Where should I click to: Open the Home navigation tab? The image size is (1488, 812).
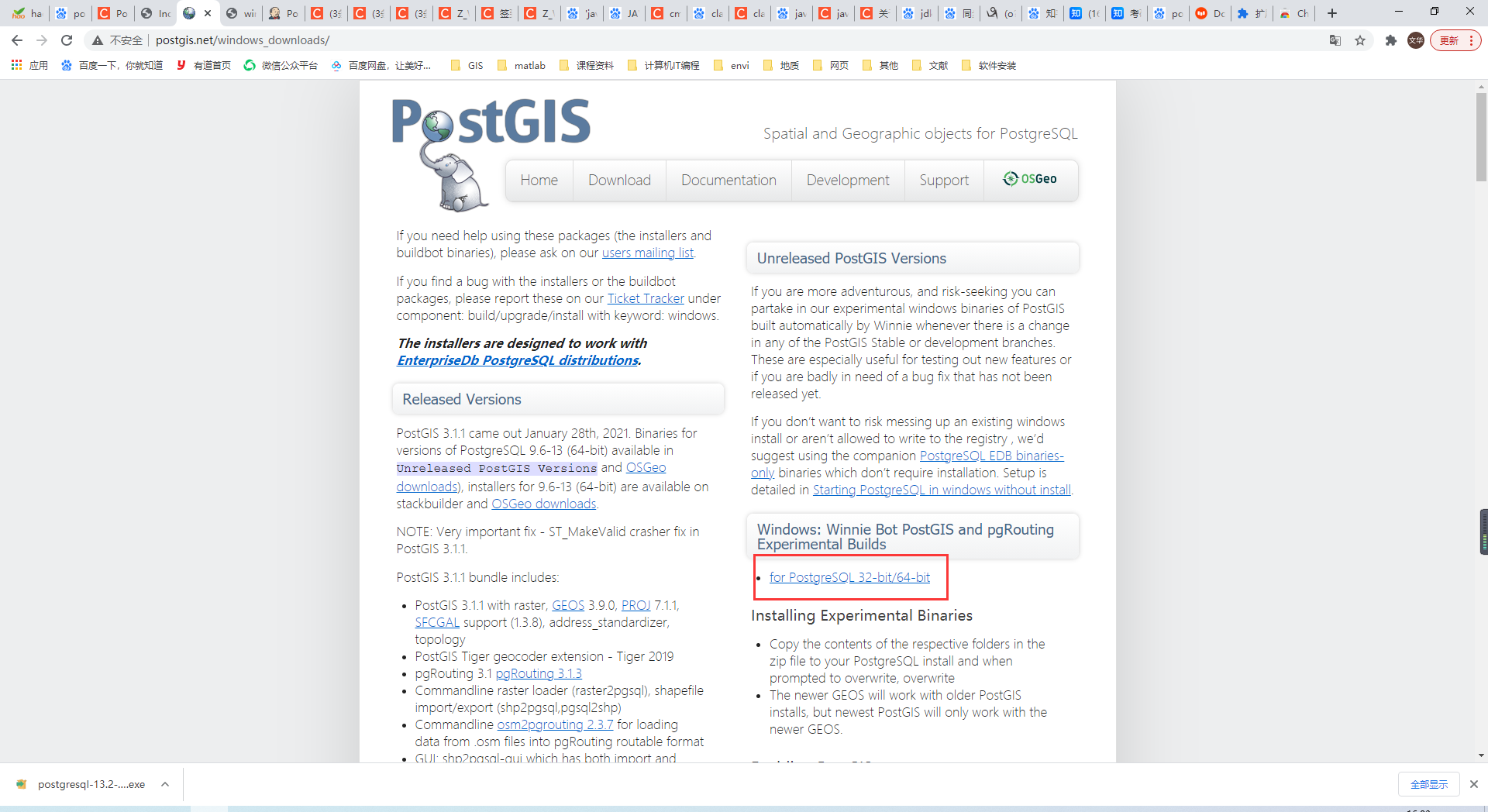539,181
